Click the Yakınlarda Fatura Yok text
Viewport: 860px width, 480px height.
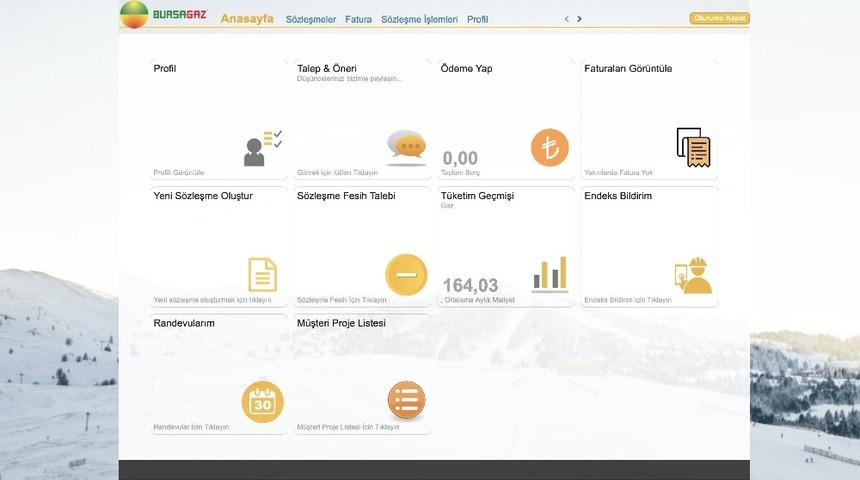click(618, 172)
